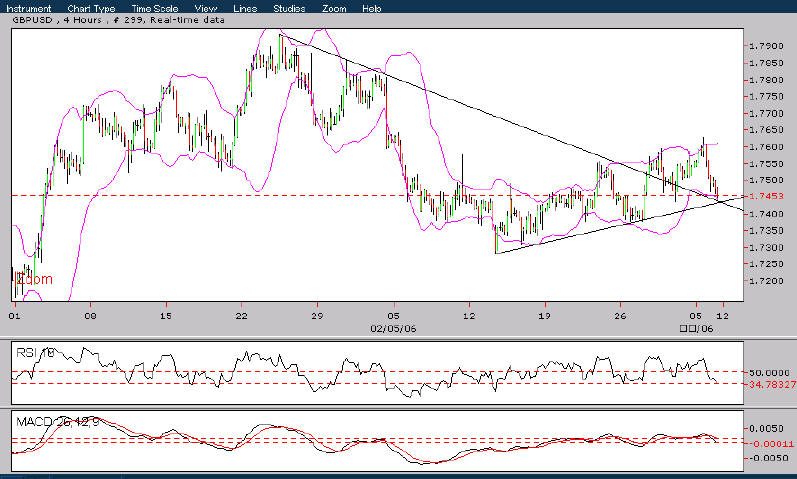The height and width of the screenshot is (479, 797).
Task: Open the View menu
Action: (206, 8)
